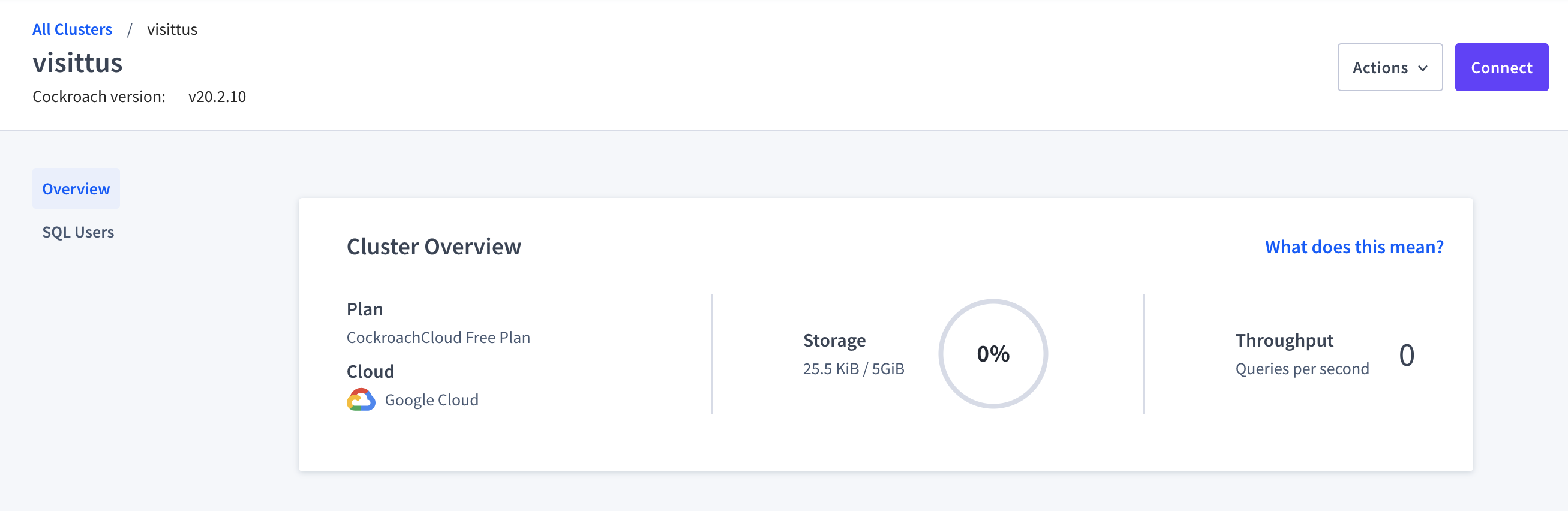1568x511 pixels.
Task: Click the Cluster Overview heading
Action: point(434,247)
